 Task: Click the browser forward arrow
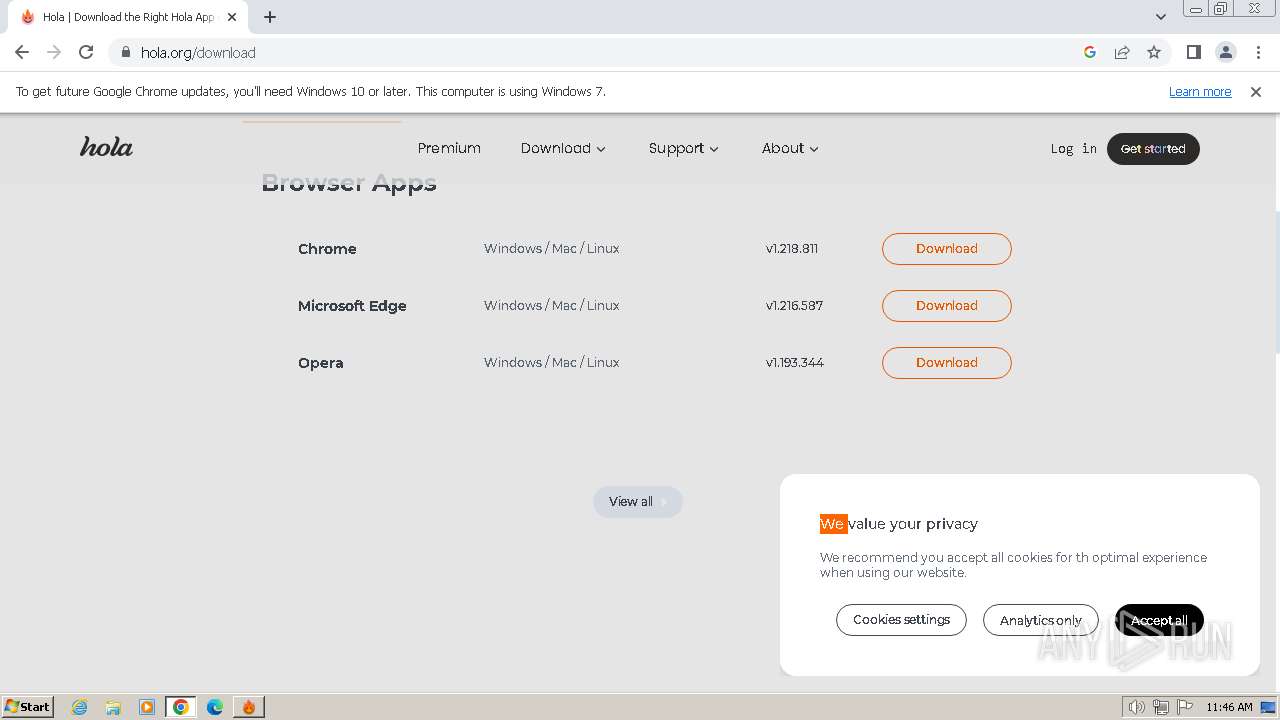click(x=54, y=52)
